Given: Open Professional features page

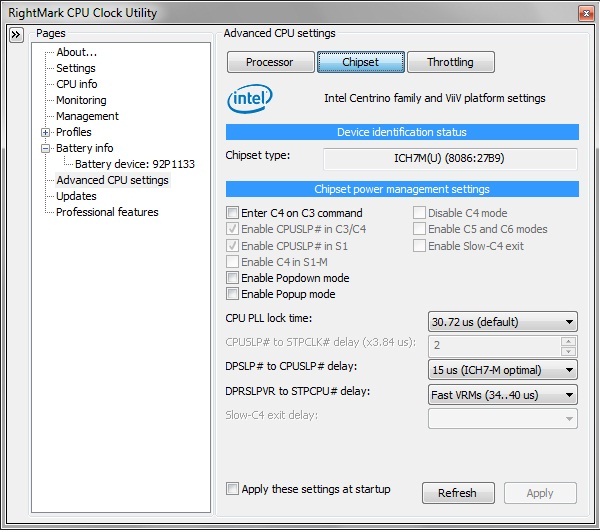Looking at the screenshot, I should pyautogui.click(x=107, y=212).
